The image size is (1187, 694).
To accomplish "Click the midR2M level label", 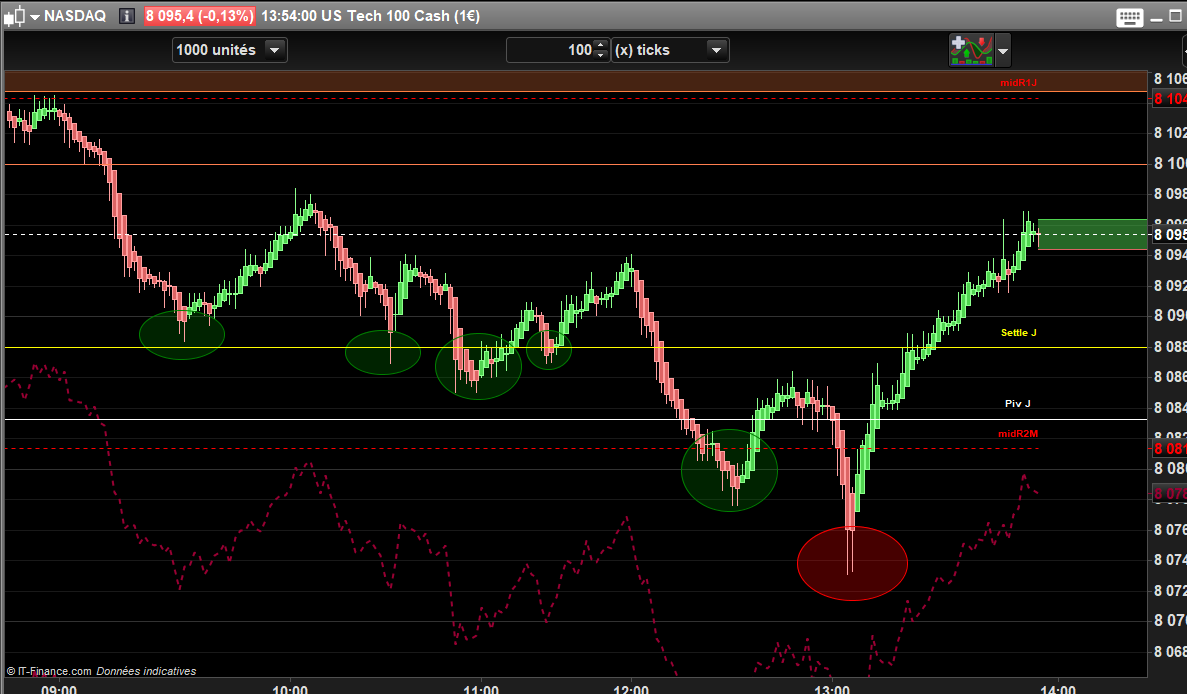I will point(1017,434).
